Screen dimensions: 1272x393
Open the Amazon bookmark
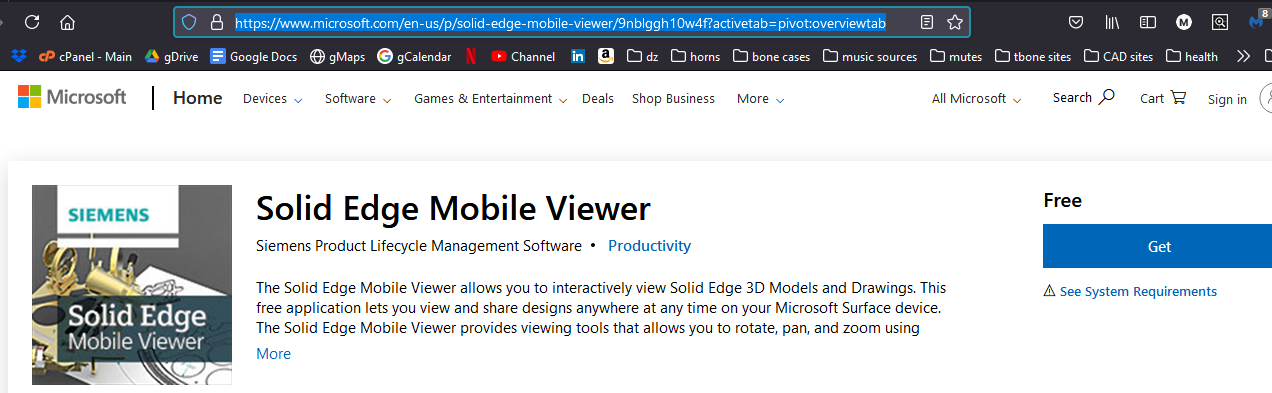click(x=606, y=57)
